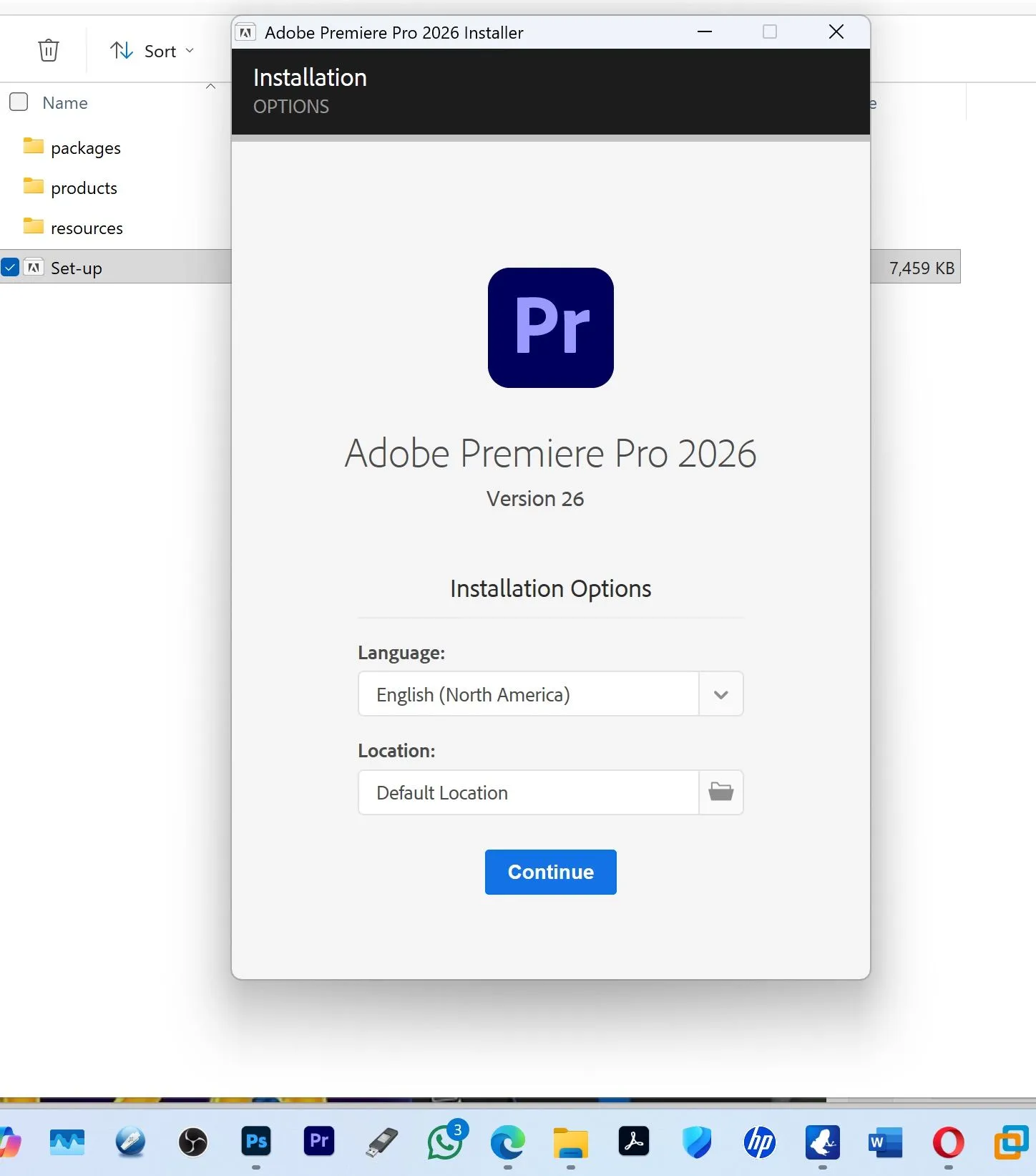Click the blue frog taskbar icon
The image size is (1036, 1176).
823,1142
